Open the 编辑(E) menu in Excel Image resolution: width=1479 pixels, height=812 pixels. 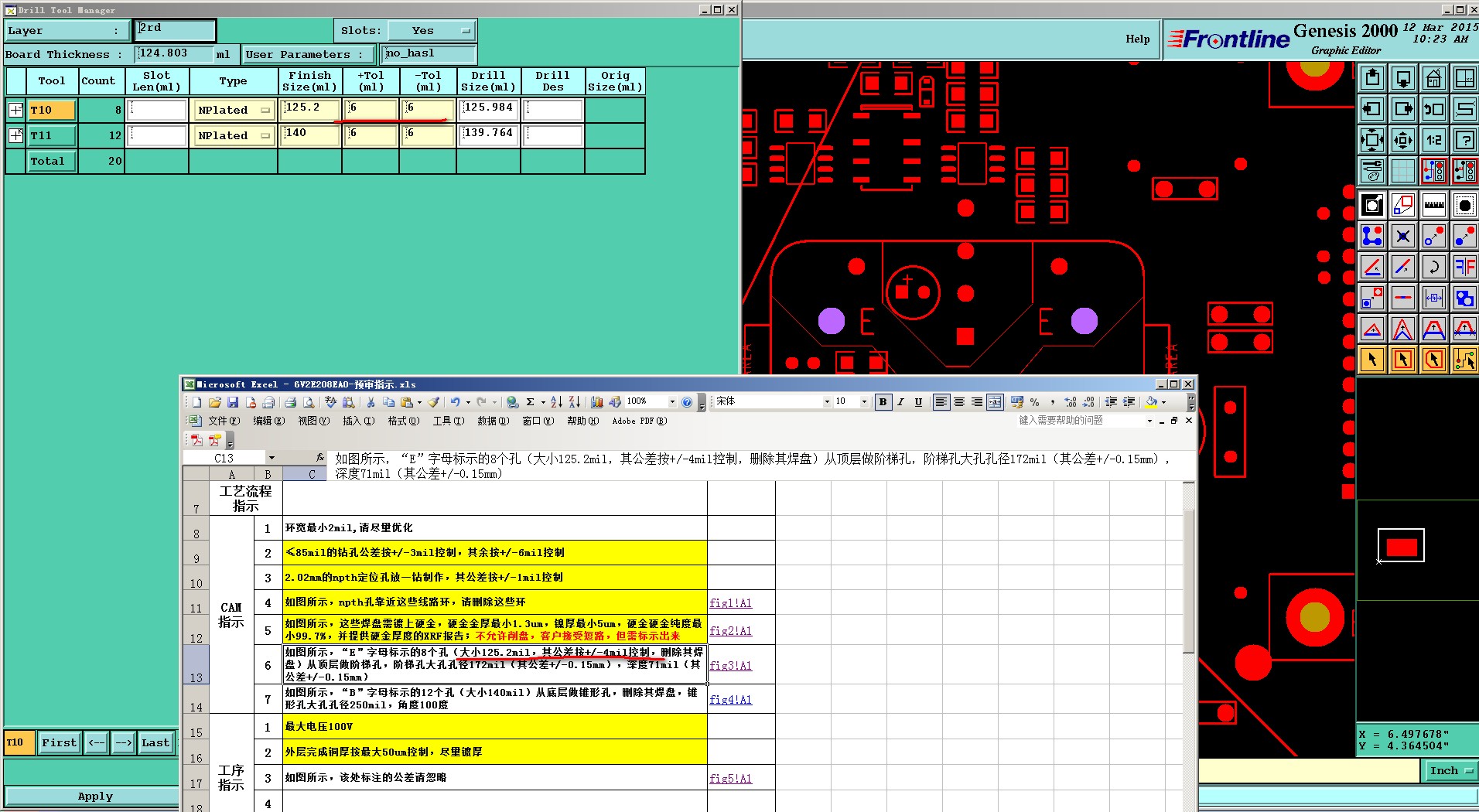tap(268, 421)
